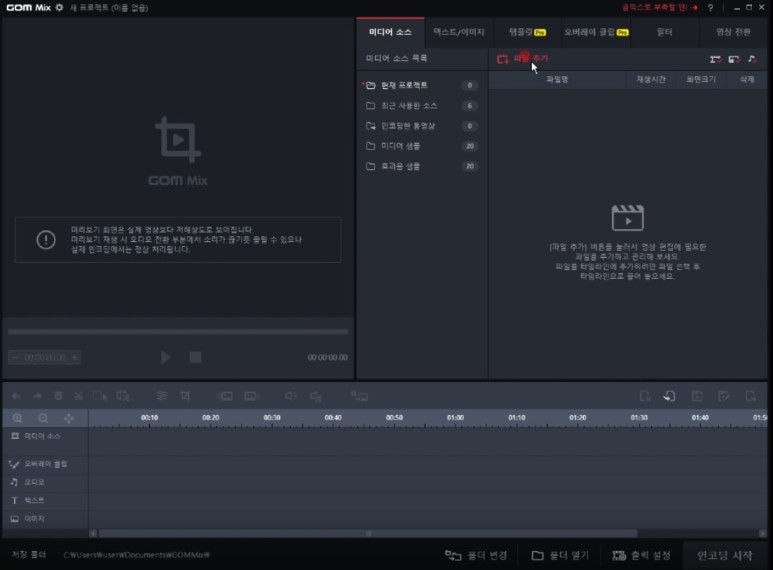The image size is (773, 570).
Task: Click the 폴더 변경 button
Action: [476, 556]
